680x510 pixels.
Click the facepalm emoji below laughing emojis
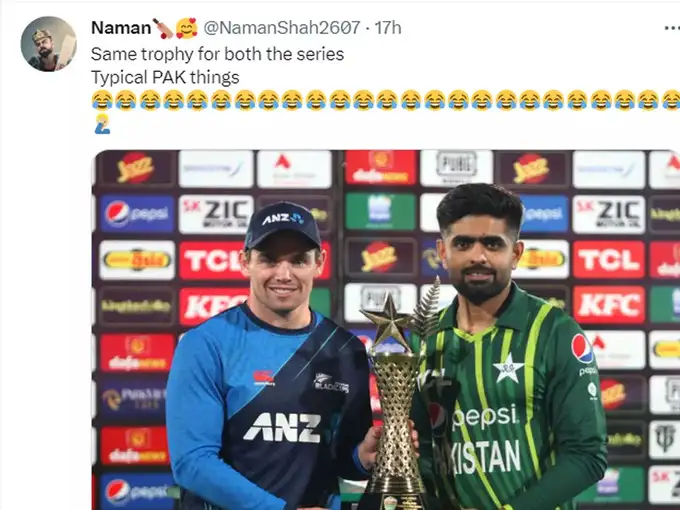coord(102,124)
